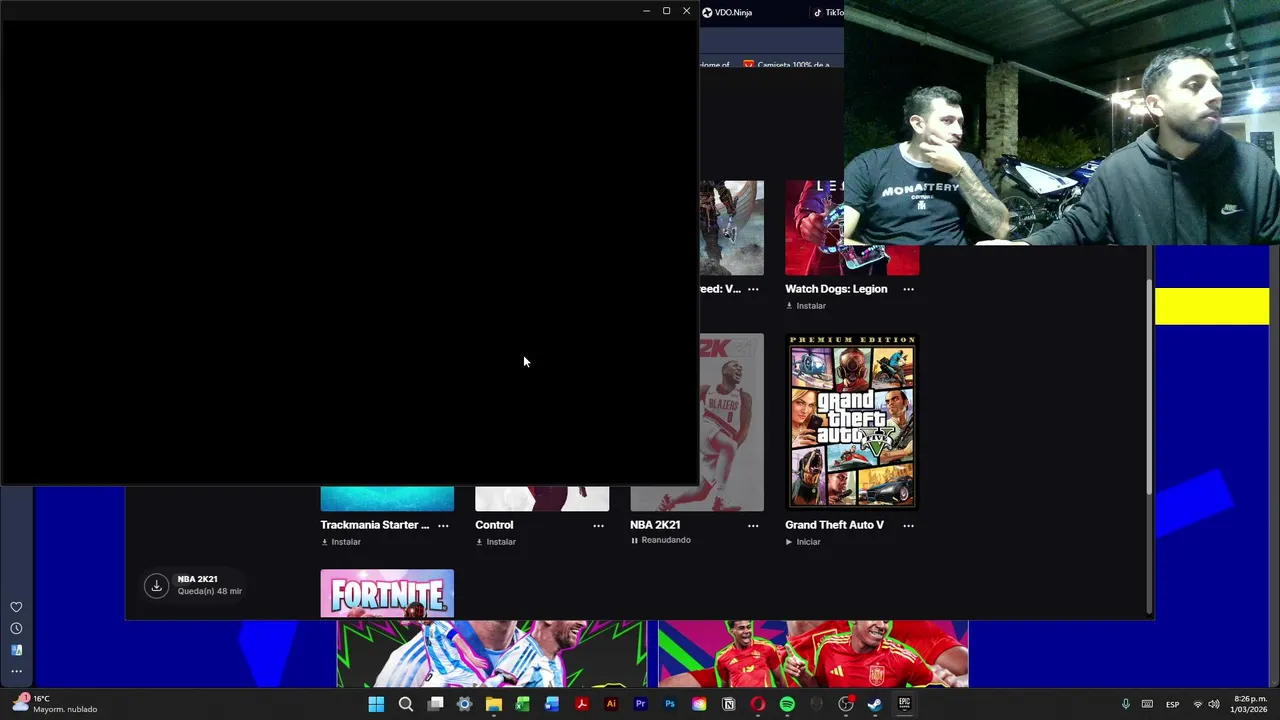
Task: Click the Control game title
Action: click(494, 525)
